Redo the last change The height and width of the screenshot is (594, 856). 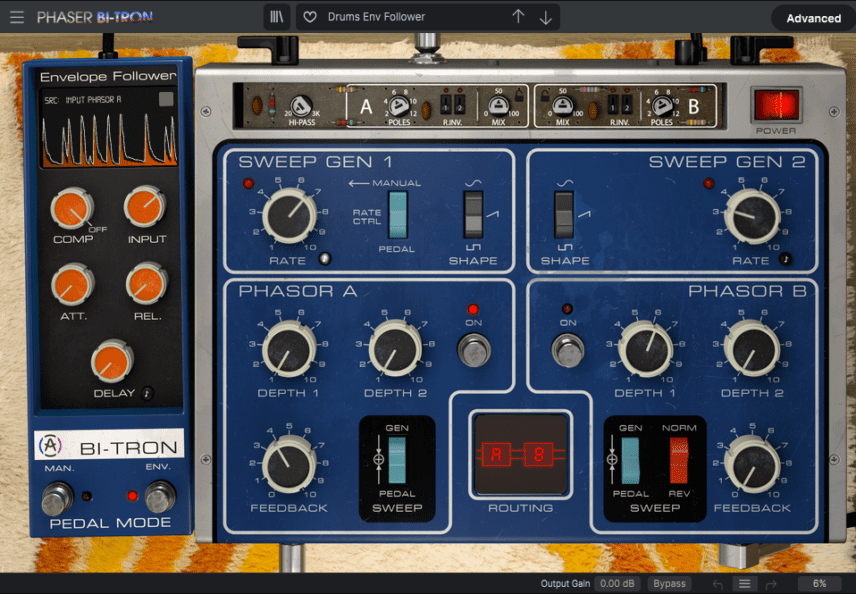click(771, 584)
